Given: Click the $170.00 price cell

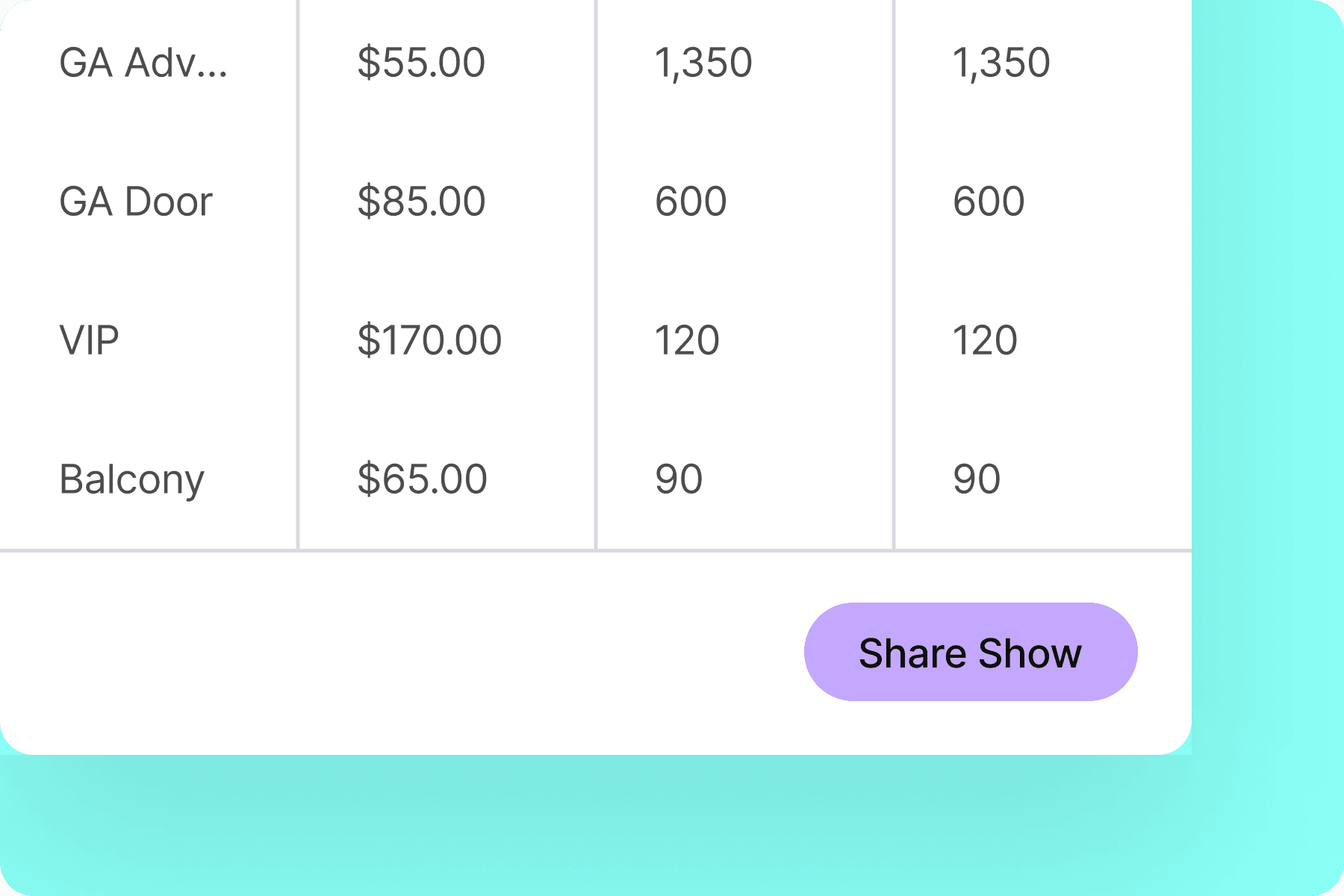Looking at the screenshot, I should (x=429, y=340).
